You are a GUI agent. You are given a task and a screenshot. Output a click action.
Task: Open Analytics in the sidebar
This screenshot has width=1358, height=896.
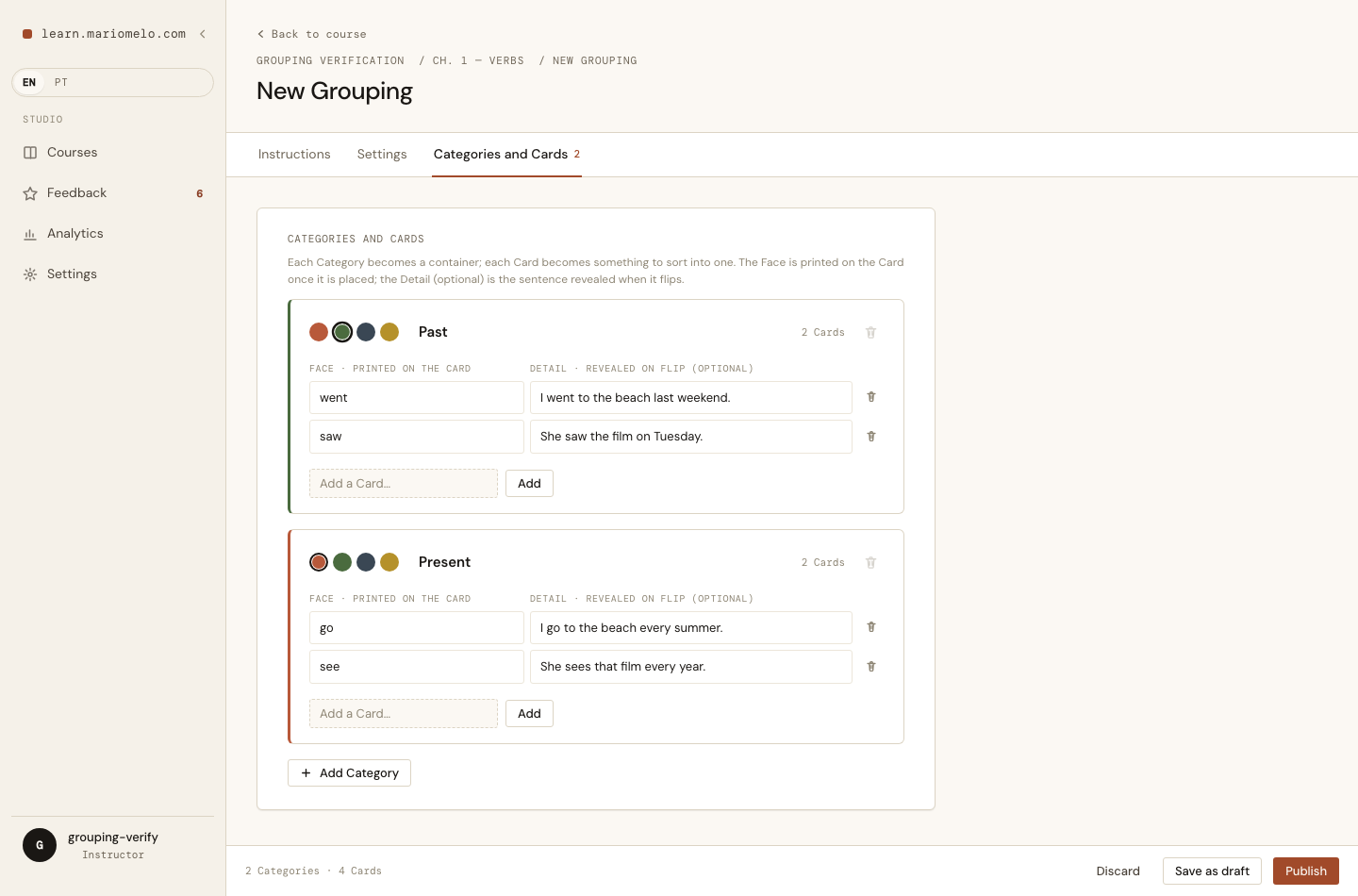coord(112,234)
